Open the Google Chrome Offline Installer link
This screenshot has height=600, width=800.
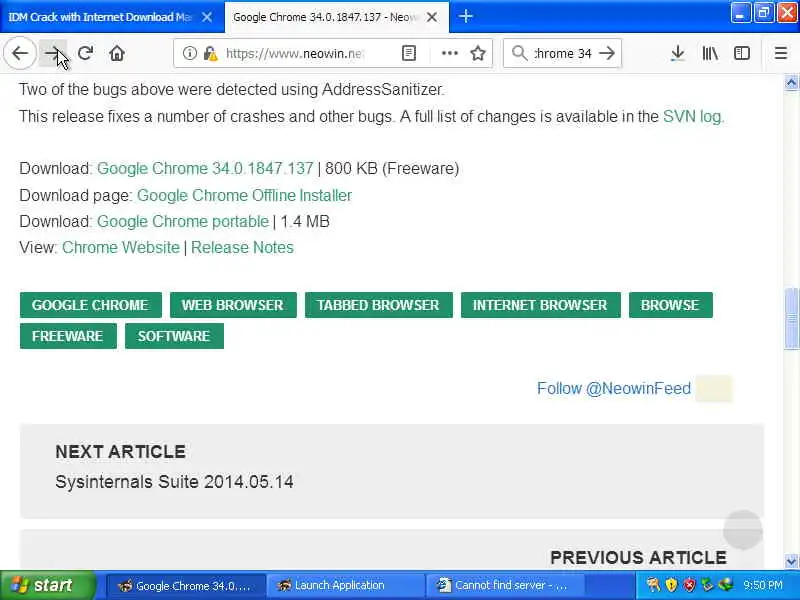tap(244, 195)
